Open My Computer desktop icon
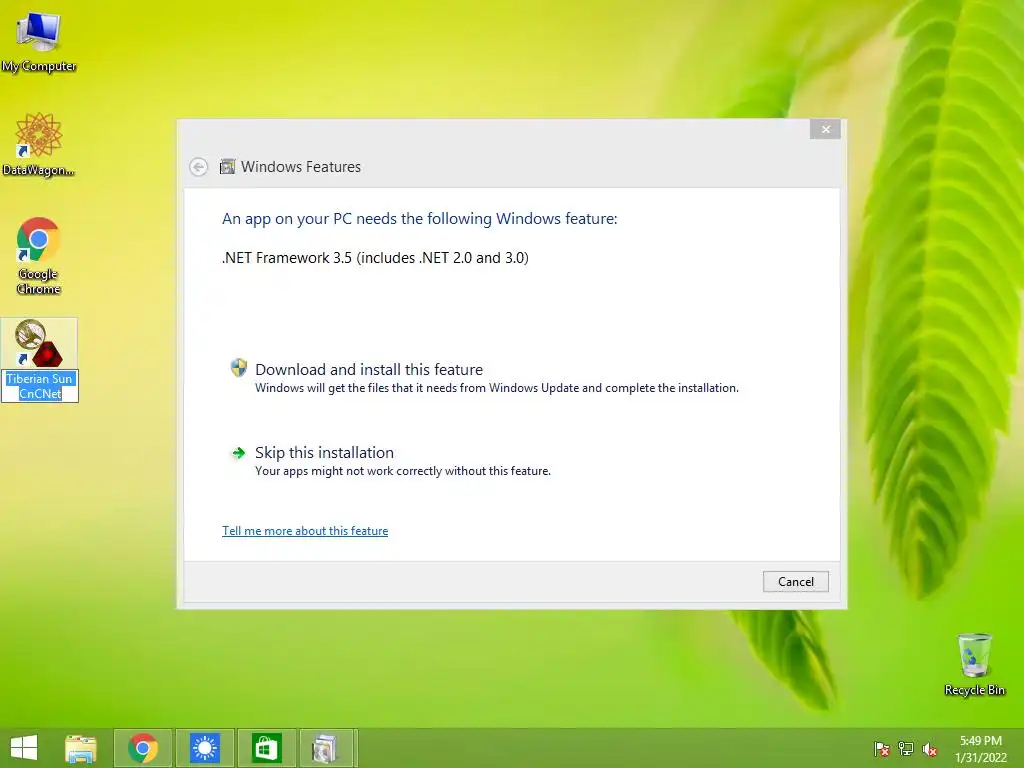The width and height of the screenshot is (1024, 768). pos(39,40)
